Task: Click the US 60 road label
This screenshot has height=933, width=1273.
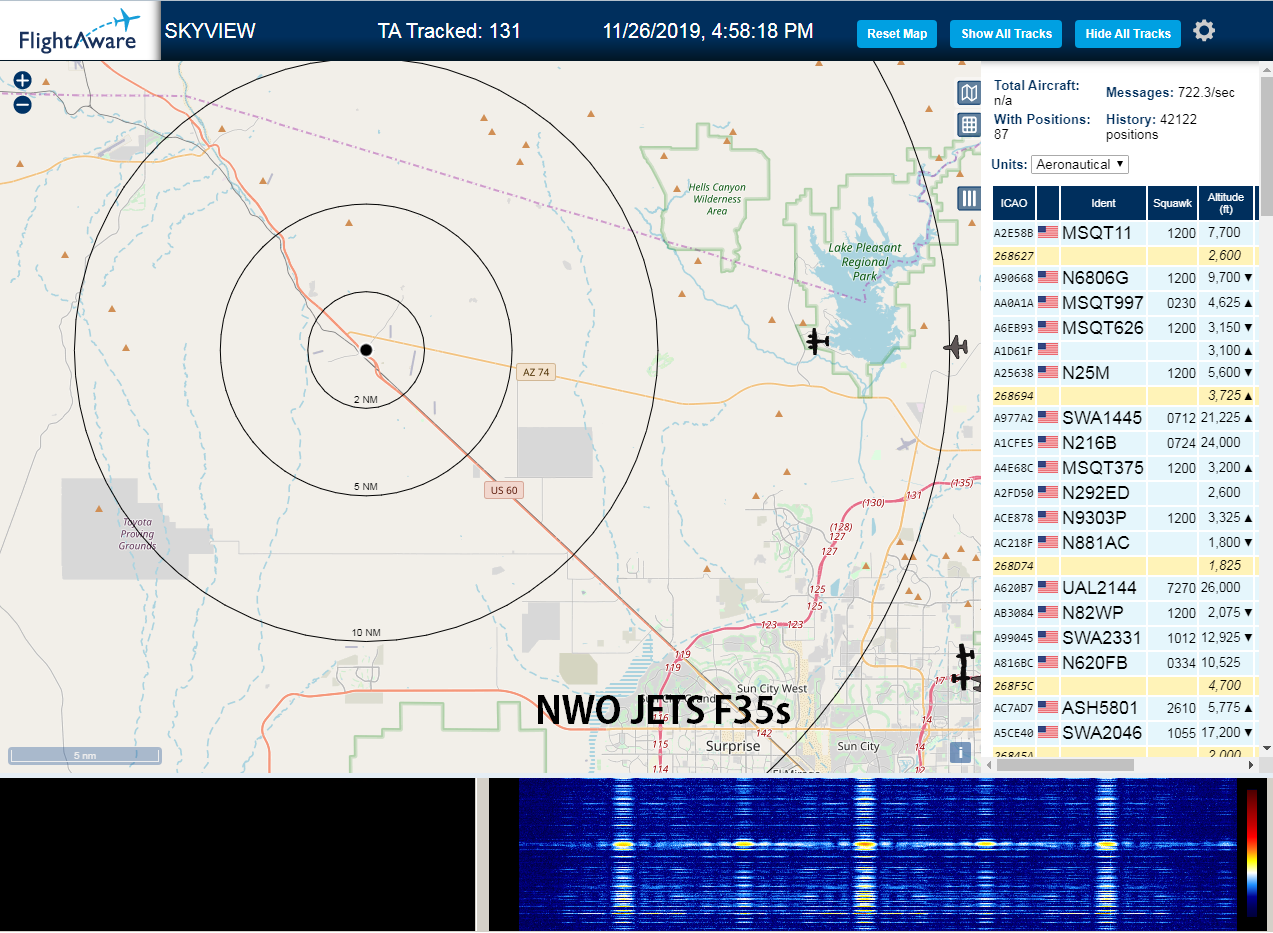Action: click(x=504, y=490)
